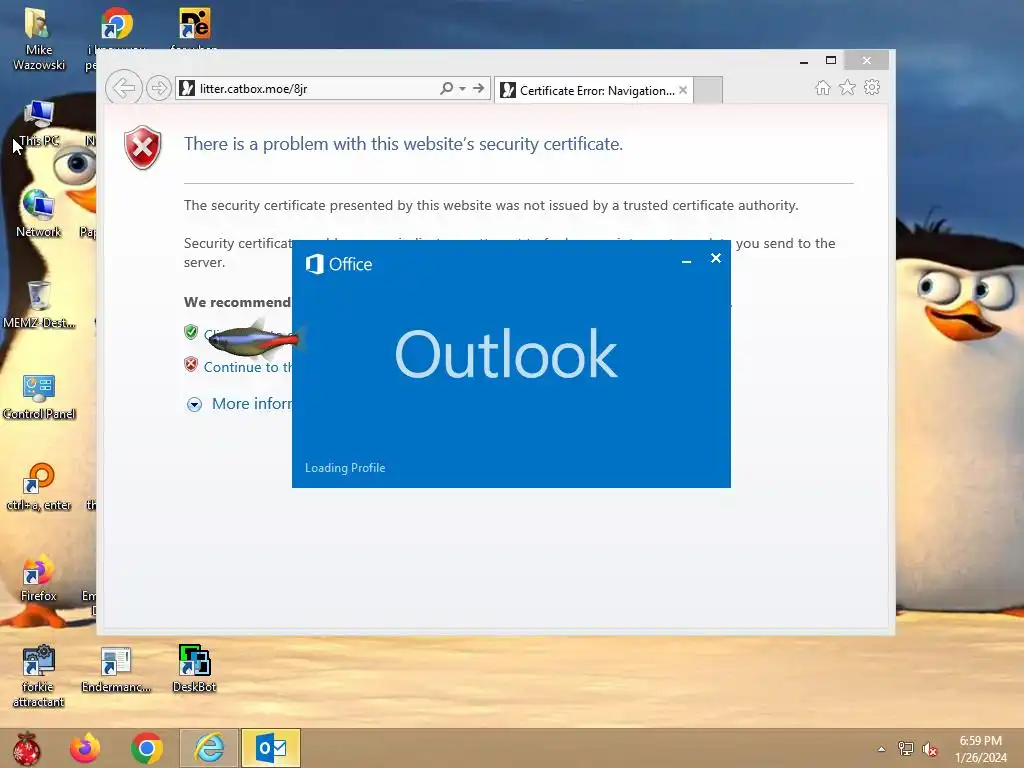Close the Outlook splash screen
Screen dimensions: 1024x768
click(716, 259)
